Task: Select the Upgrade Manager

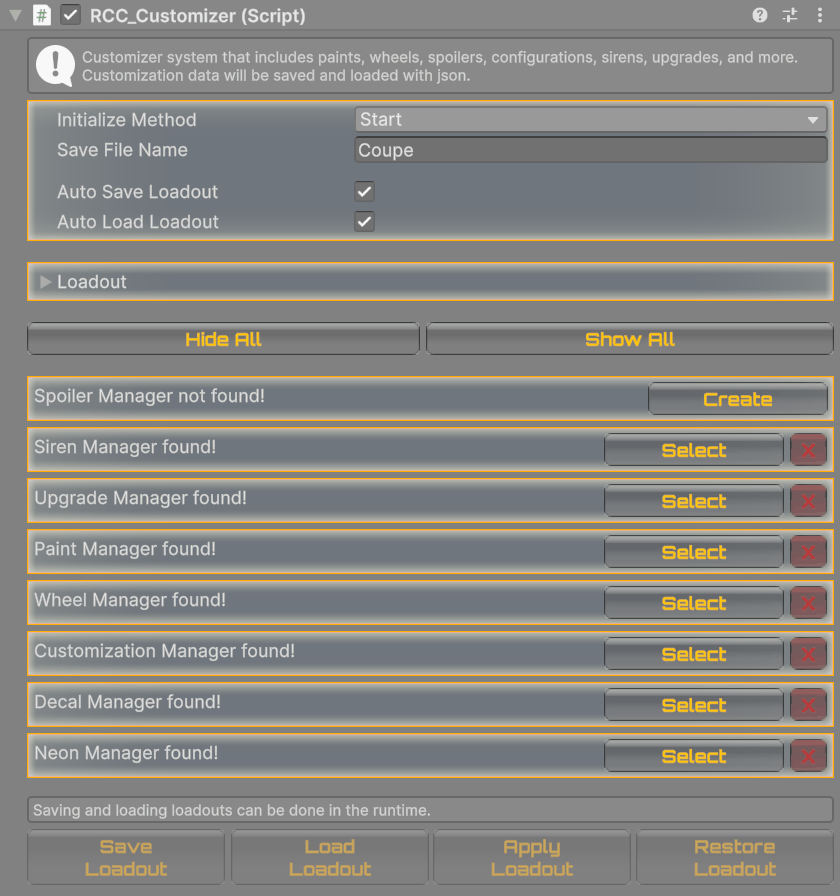Action: click(x=694, y=501)
